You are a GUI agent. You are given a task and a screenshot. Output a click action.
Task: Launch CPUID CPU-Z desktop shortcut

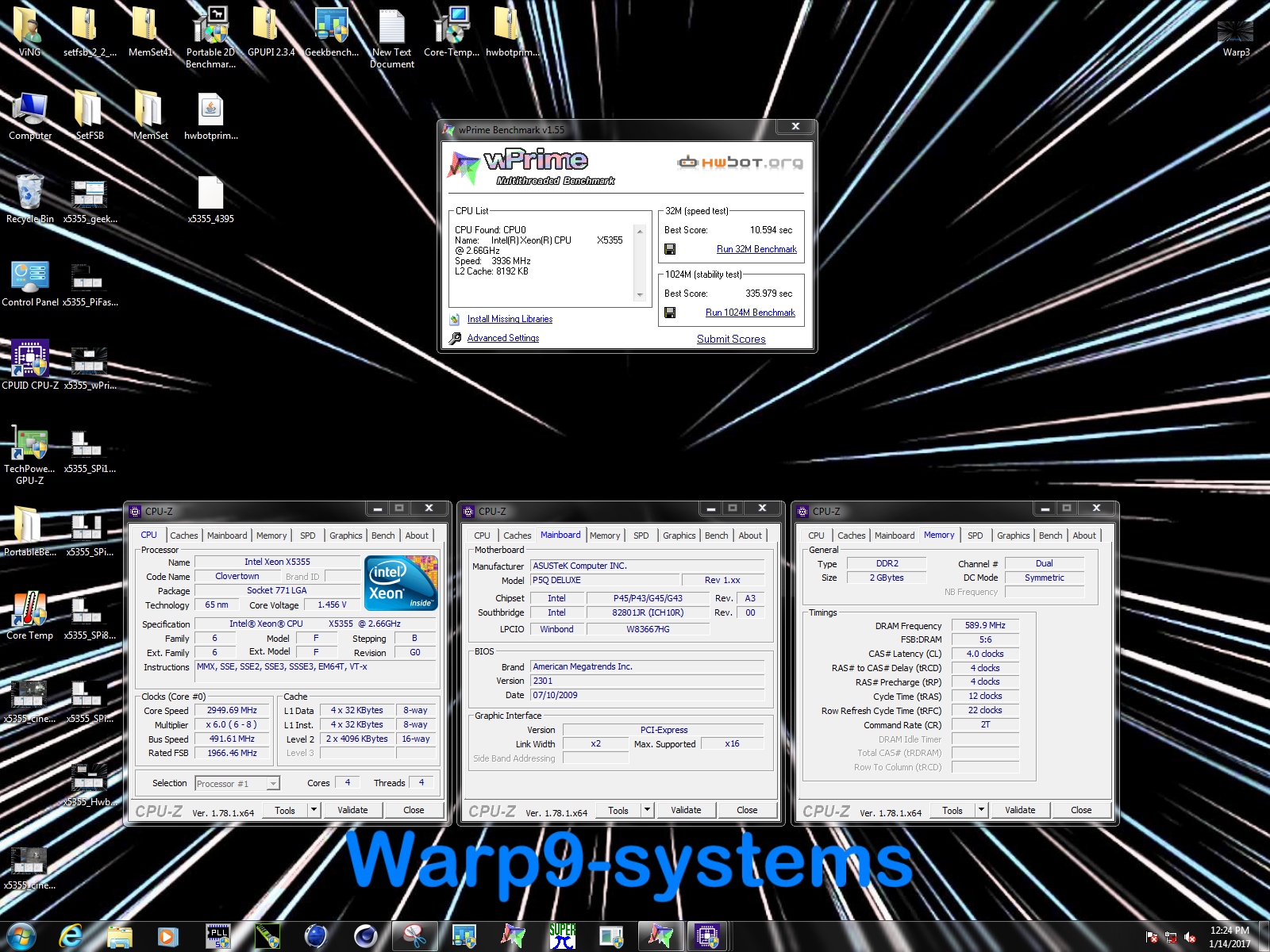pyautogui.click(x=30, y=365)
